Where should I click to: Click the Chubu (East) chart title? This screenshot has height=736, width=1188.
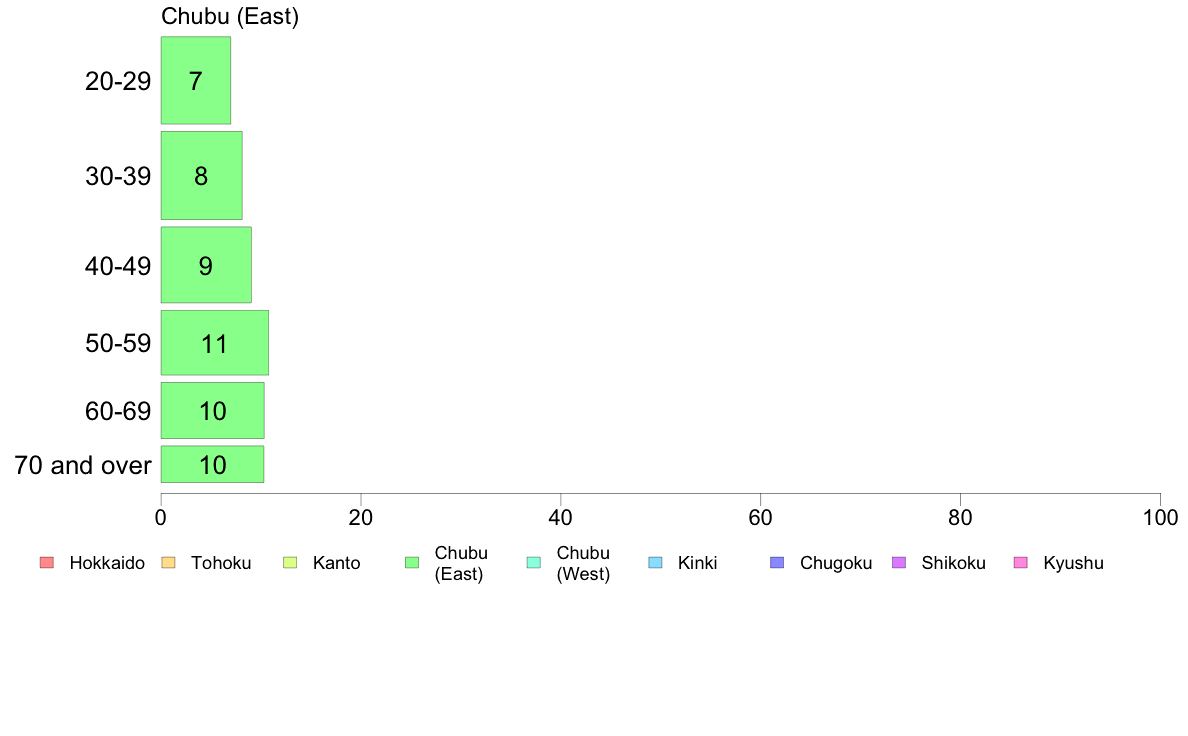(x=230, y=17)
